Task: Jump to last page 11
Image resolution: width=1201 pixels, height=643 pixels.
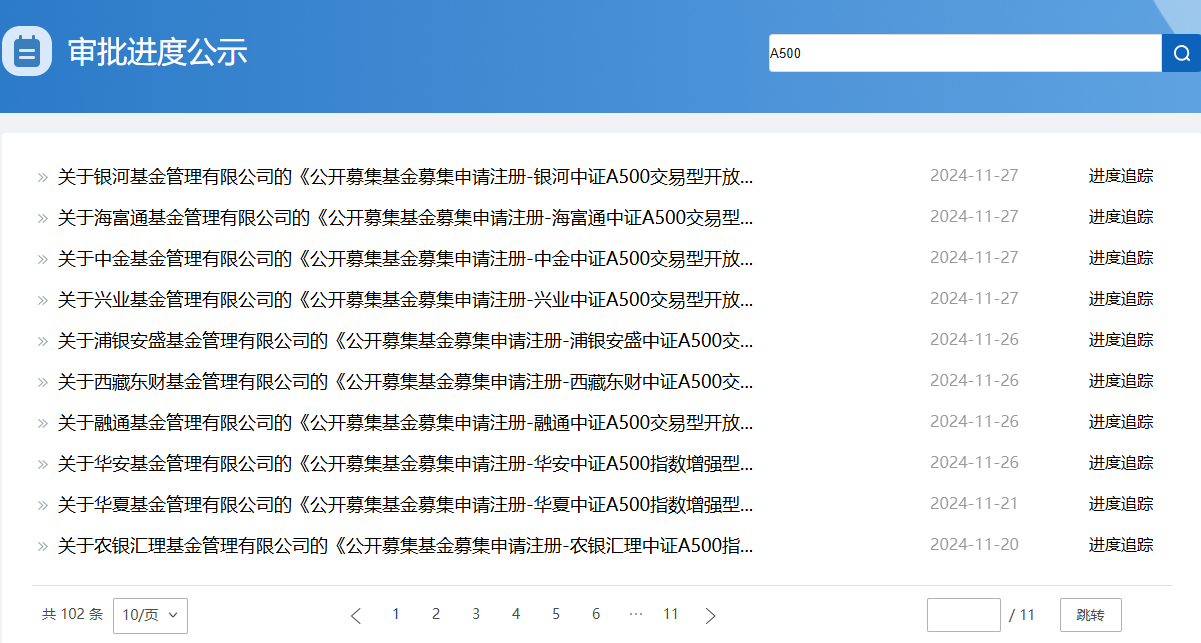Action: pos(671,614)
